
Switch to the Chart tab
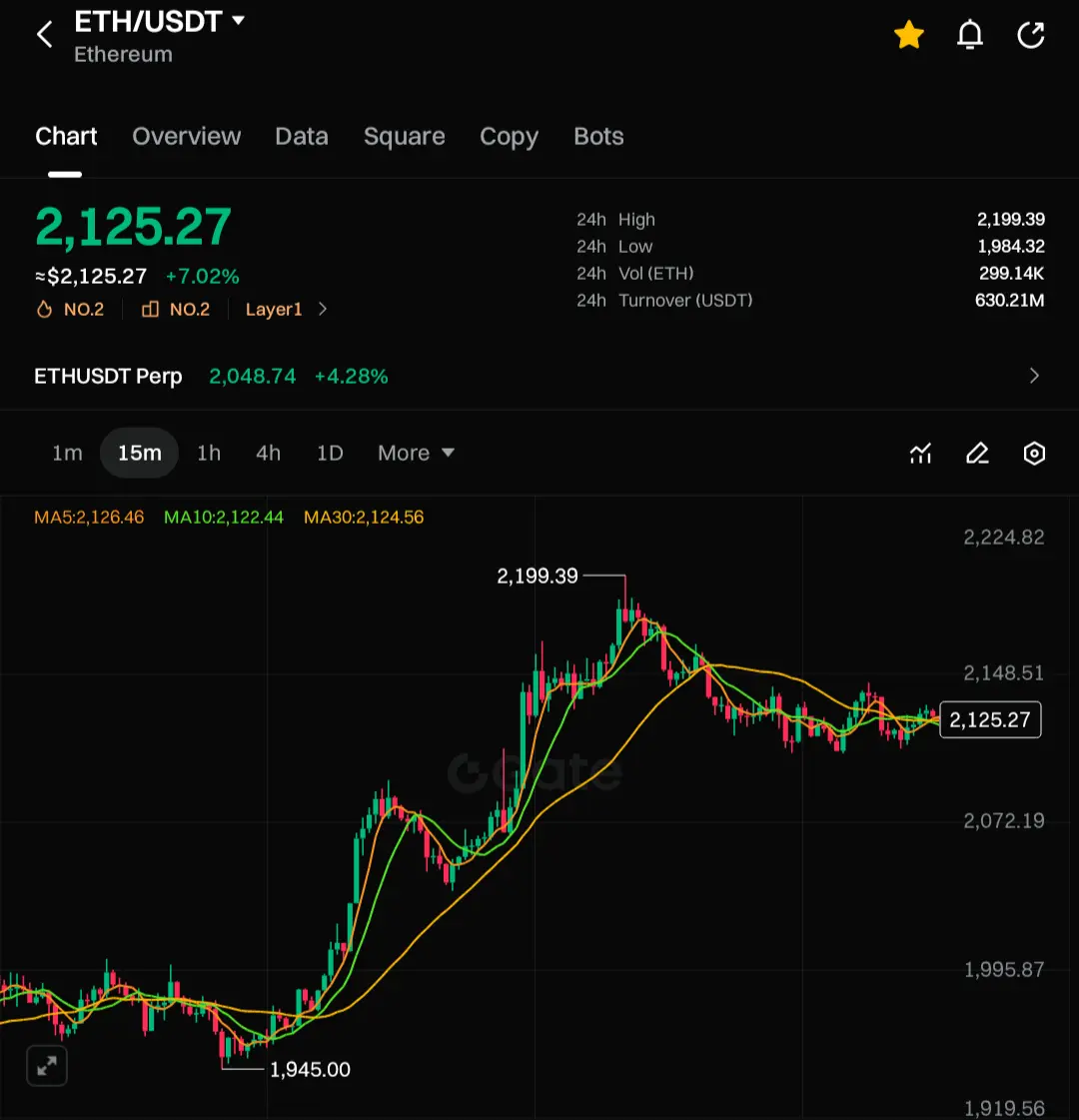[66, 136]
